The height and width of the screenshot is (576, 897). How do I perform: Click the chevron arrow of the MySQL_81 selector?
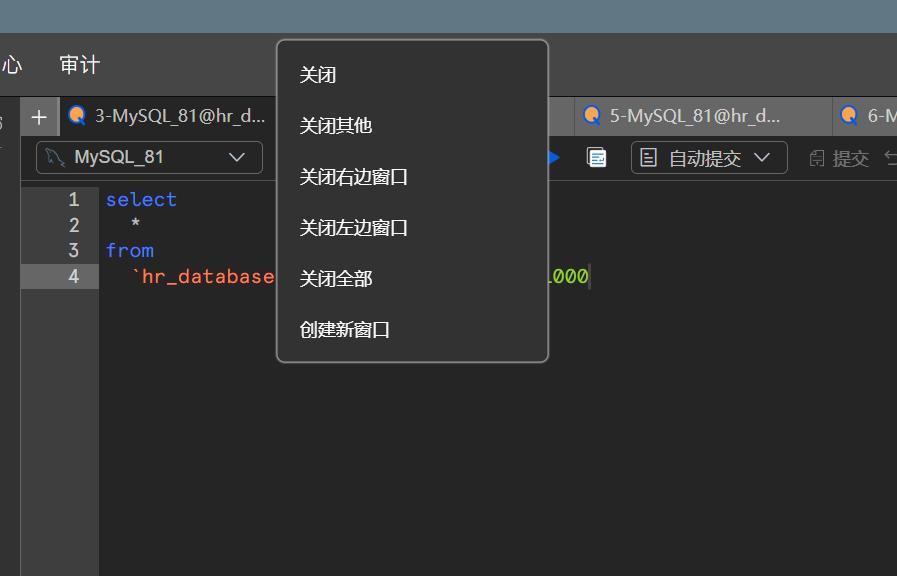tap(237, 157)
